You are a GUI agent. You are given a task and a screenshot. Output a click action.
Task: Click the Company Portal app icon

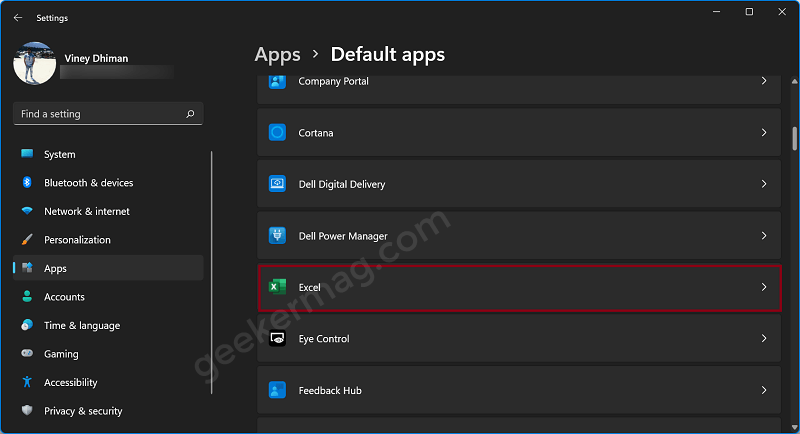pos(278,81)
